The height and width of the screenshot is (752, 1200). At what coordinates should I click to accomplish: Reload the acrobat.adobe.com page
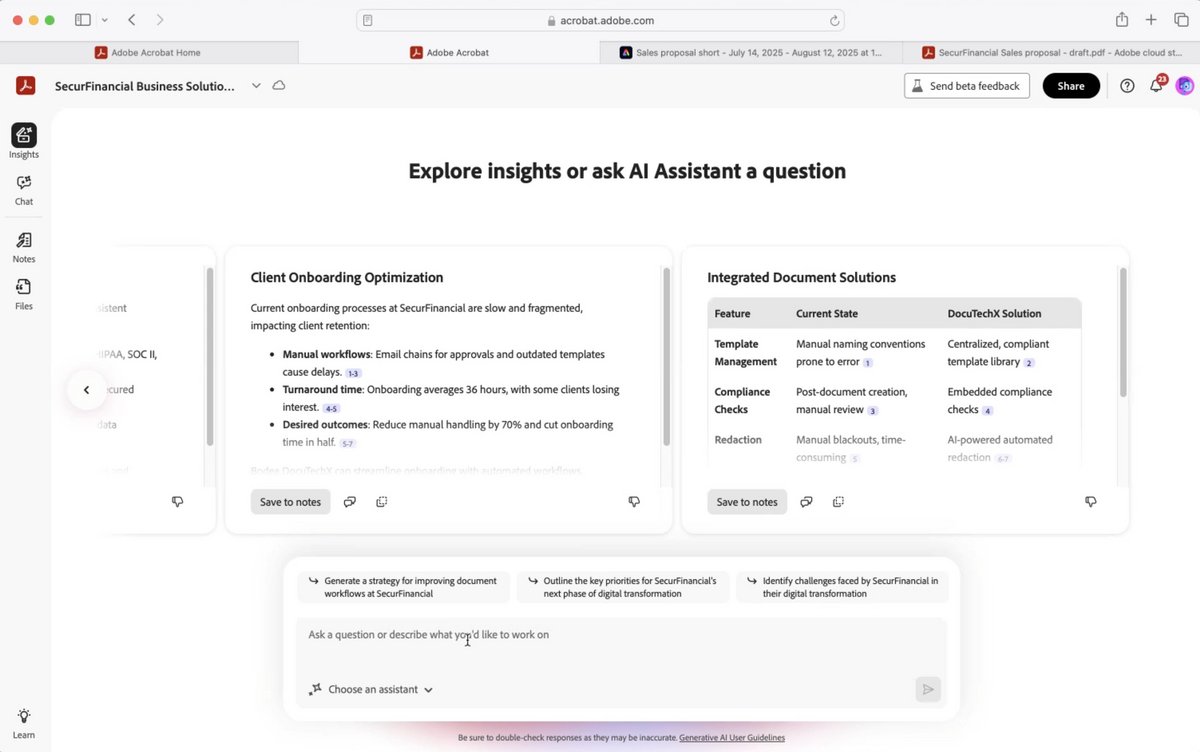click(x=834, y=20)
